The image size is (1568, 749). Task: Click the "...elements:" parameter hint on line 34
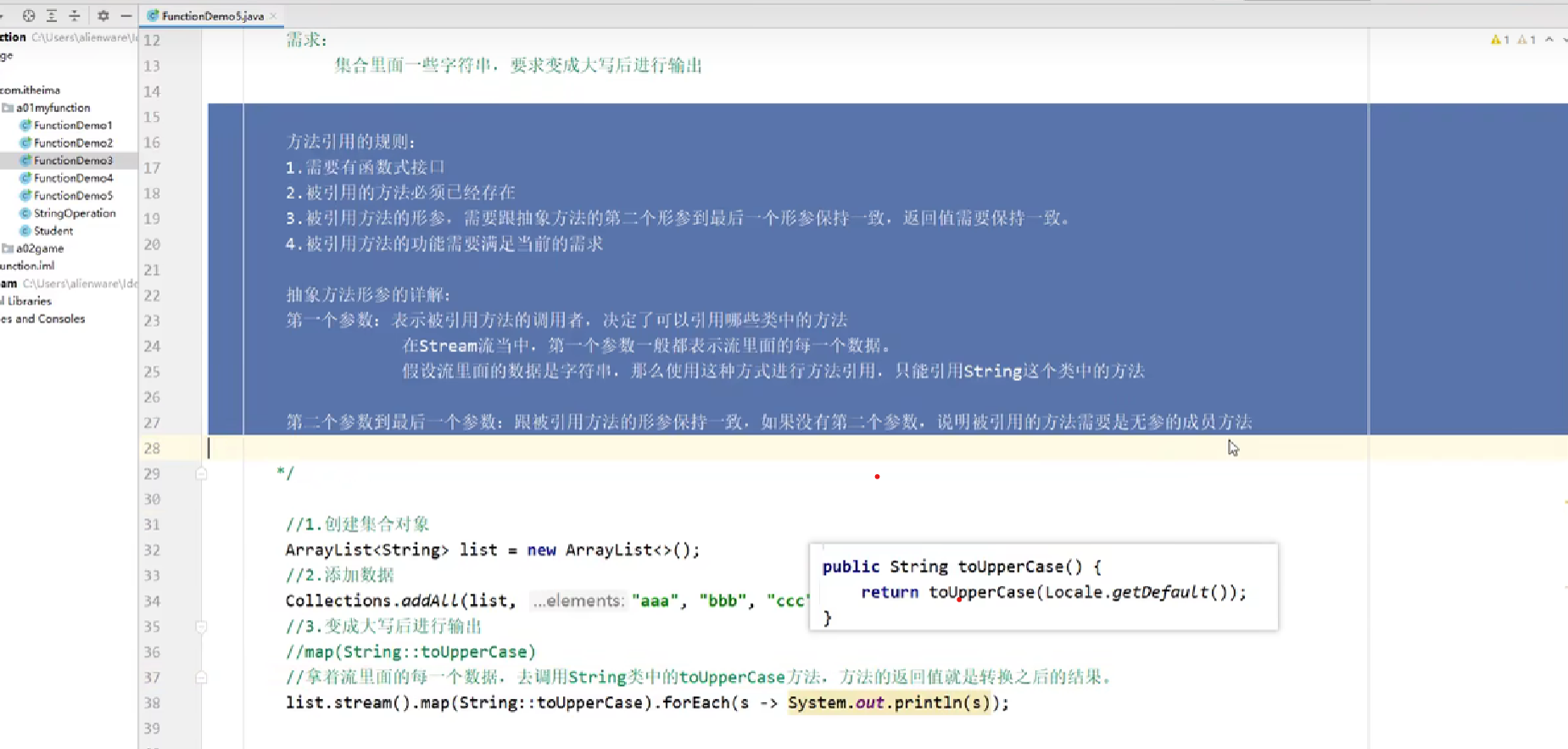coord(578,601)
